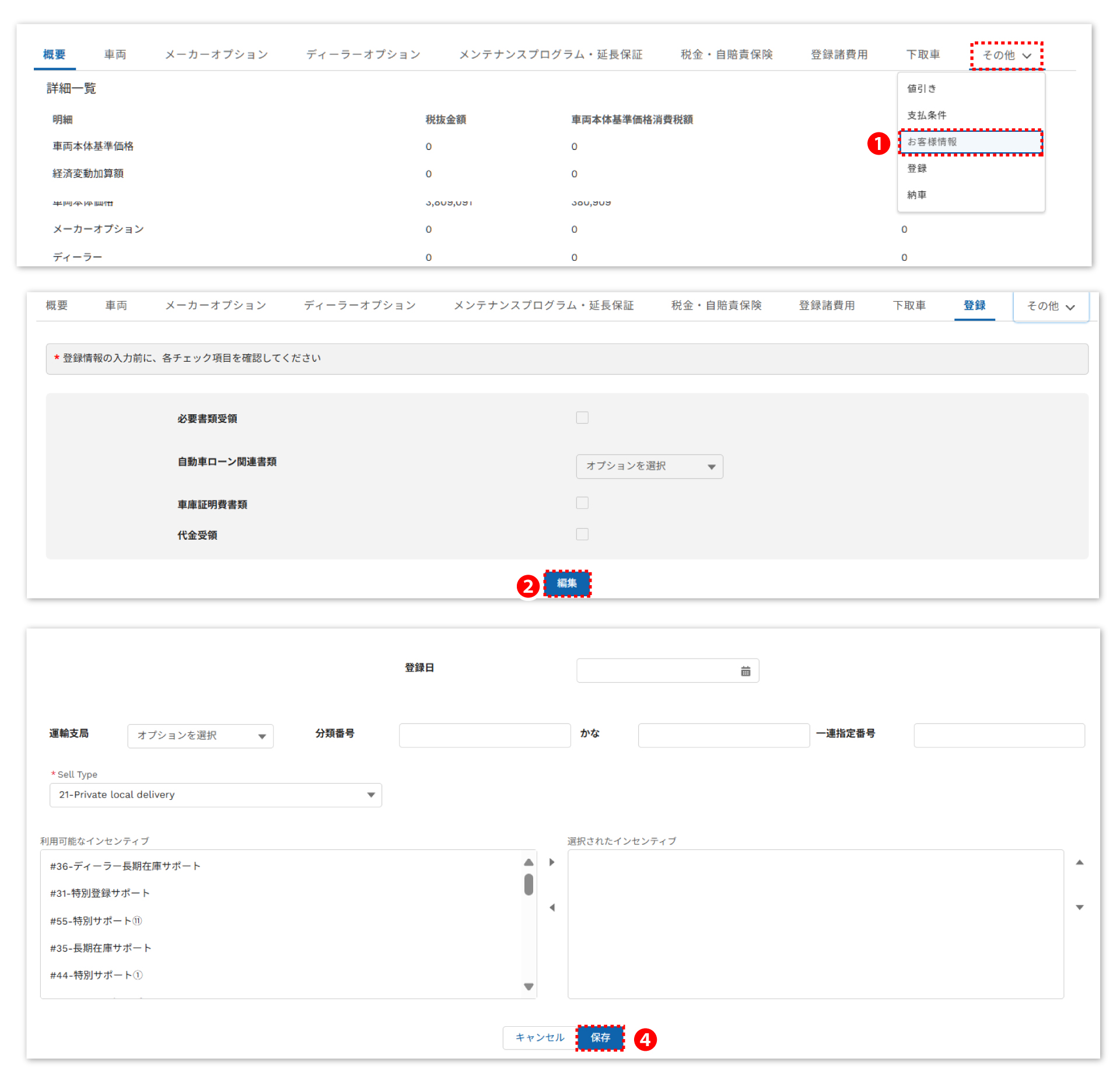The width and height of the screenshot is (1120, 1077).
Task: Open the 自動車ローン関連書類 dropdown
Action: [x=649, y=466]
